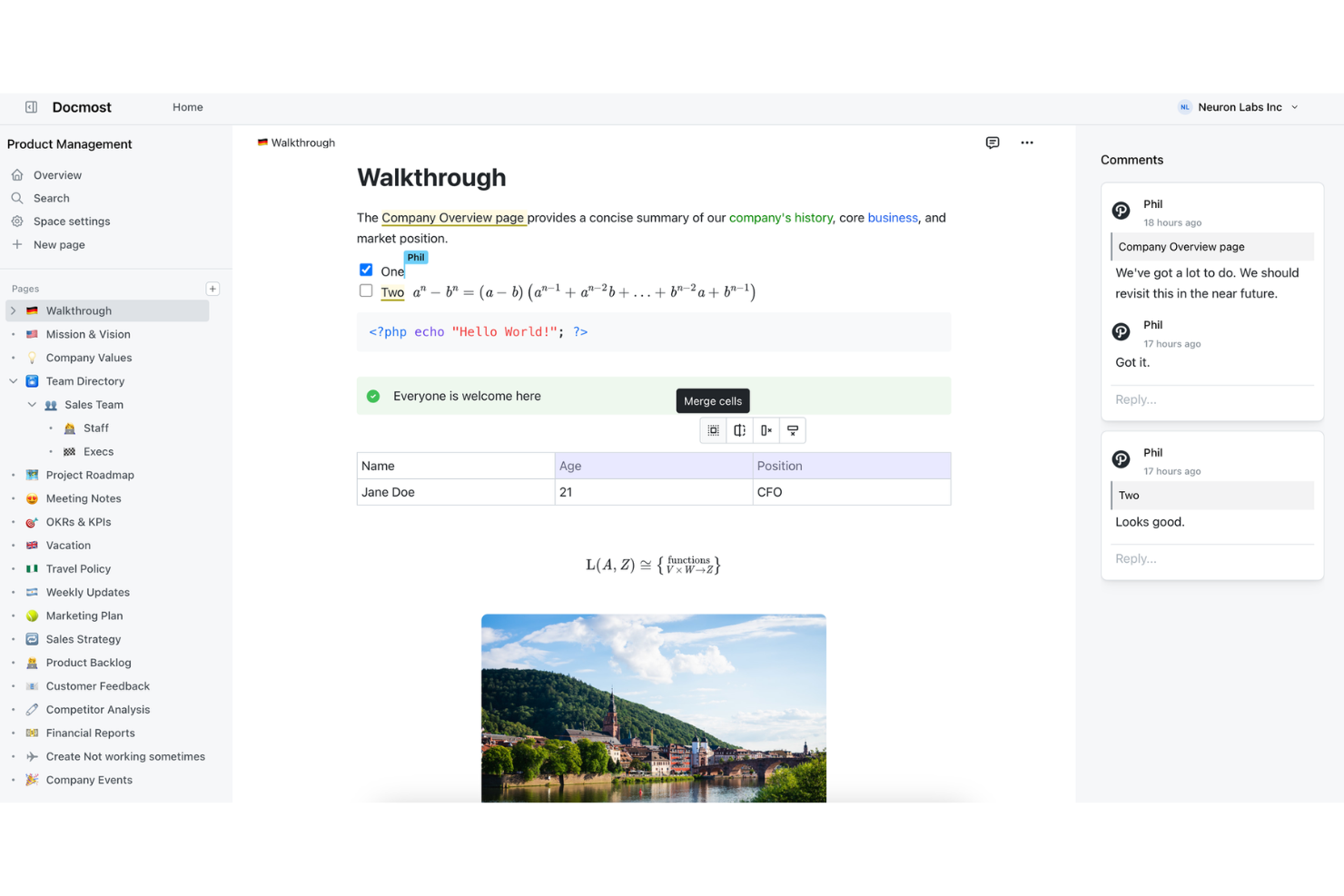Click the party icon of Company Events
This screenshot has width=1344, height=896.
tap(32, 780)
